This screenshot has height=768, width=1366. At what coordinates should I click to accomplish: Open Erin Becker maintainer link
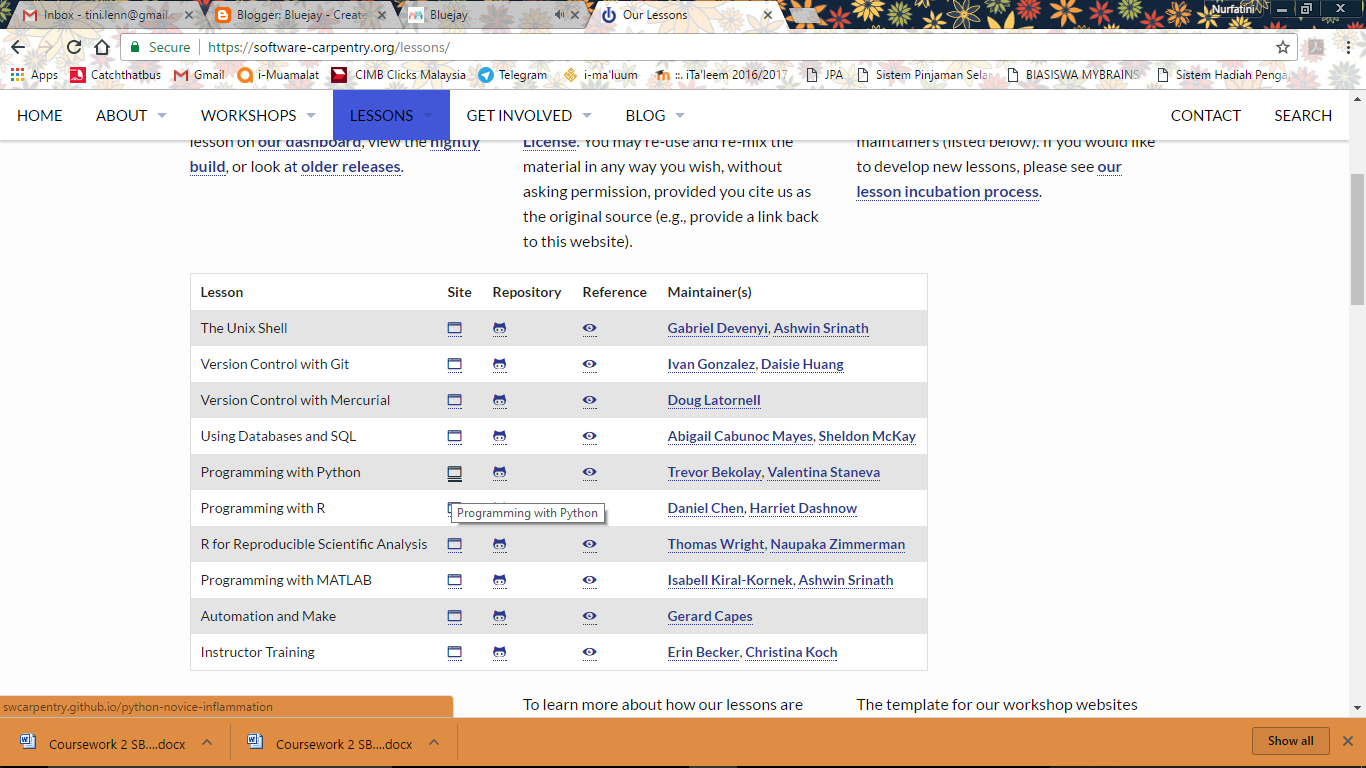coord(703,652)
